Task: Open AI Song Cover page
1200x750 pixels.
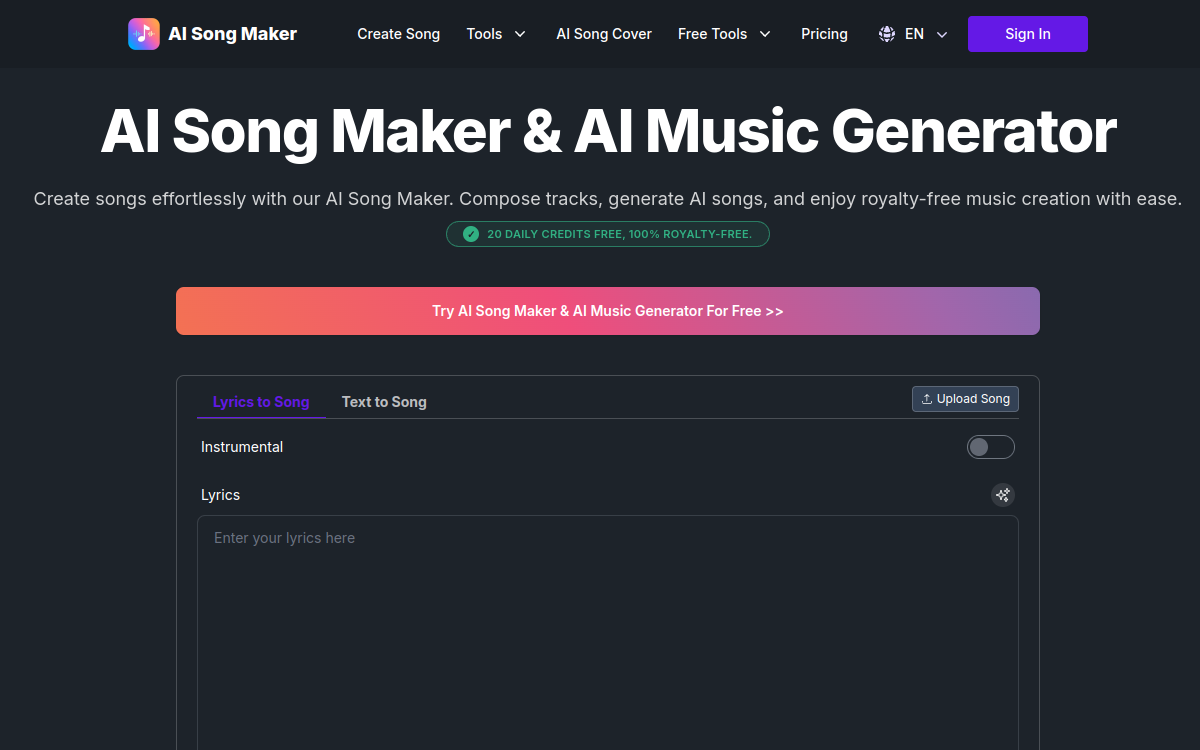Action: [604, 34]
